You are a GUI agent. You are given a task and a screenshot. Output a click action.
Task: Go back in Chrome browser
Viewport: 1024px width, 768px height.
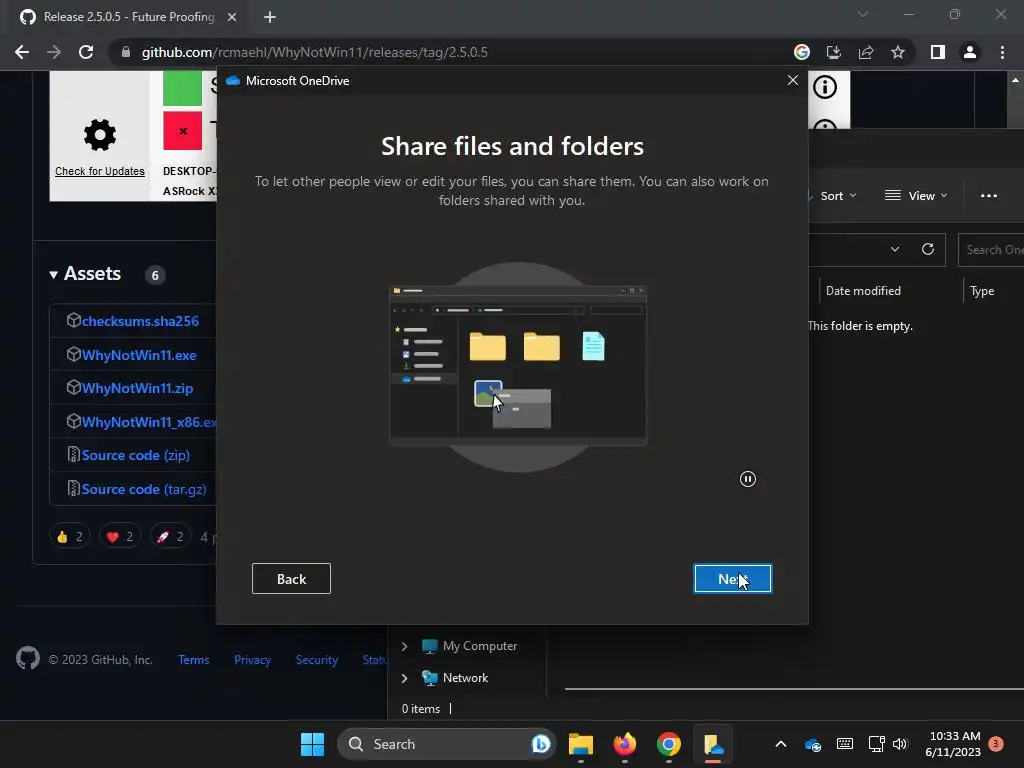22,52
